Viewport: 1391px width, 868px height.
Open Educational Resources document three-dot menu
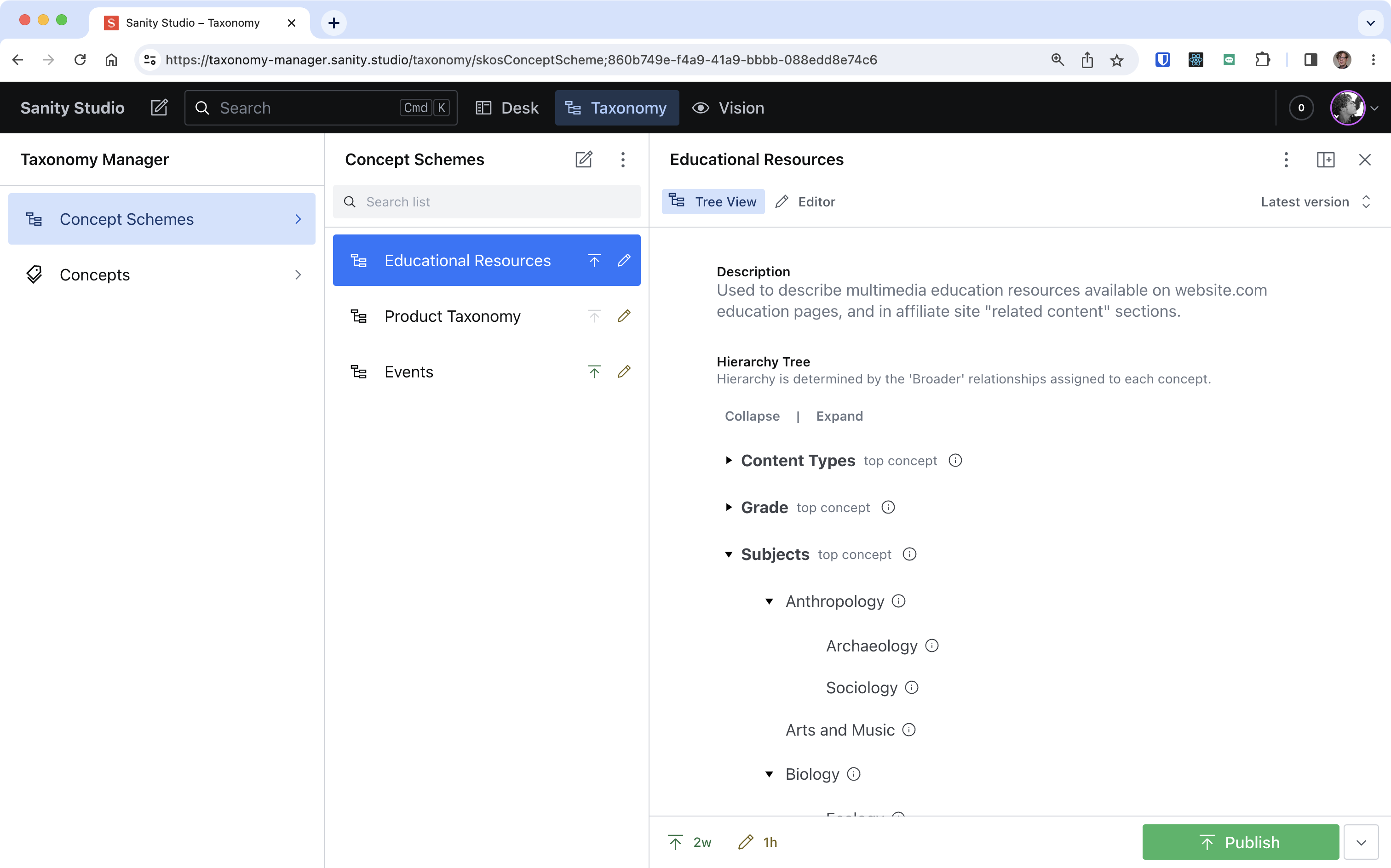click(1286, 160)
